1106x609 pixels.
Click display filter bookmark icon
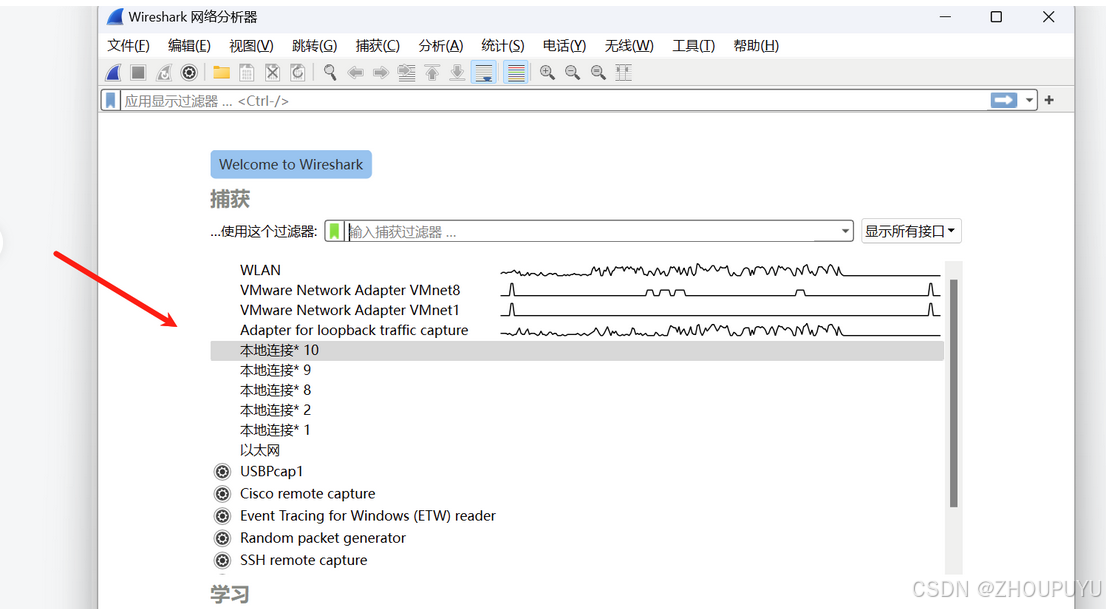click(111, 100)
